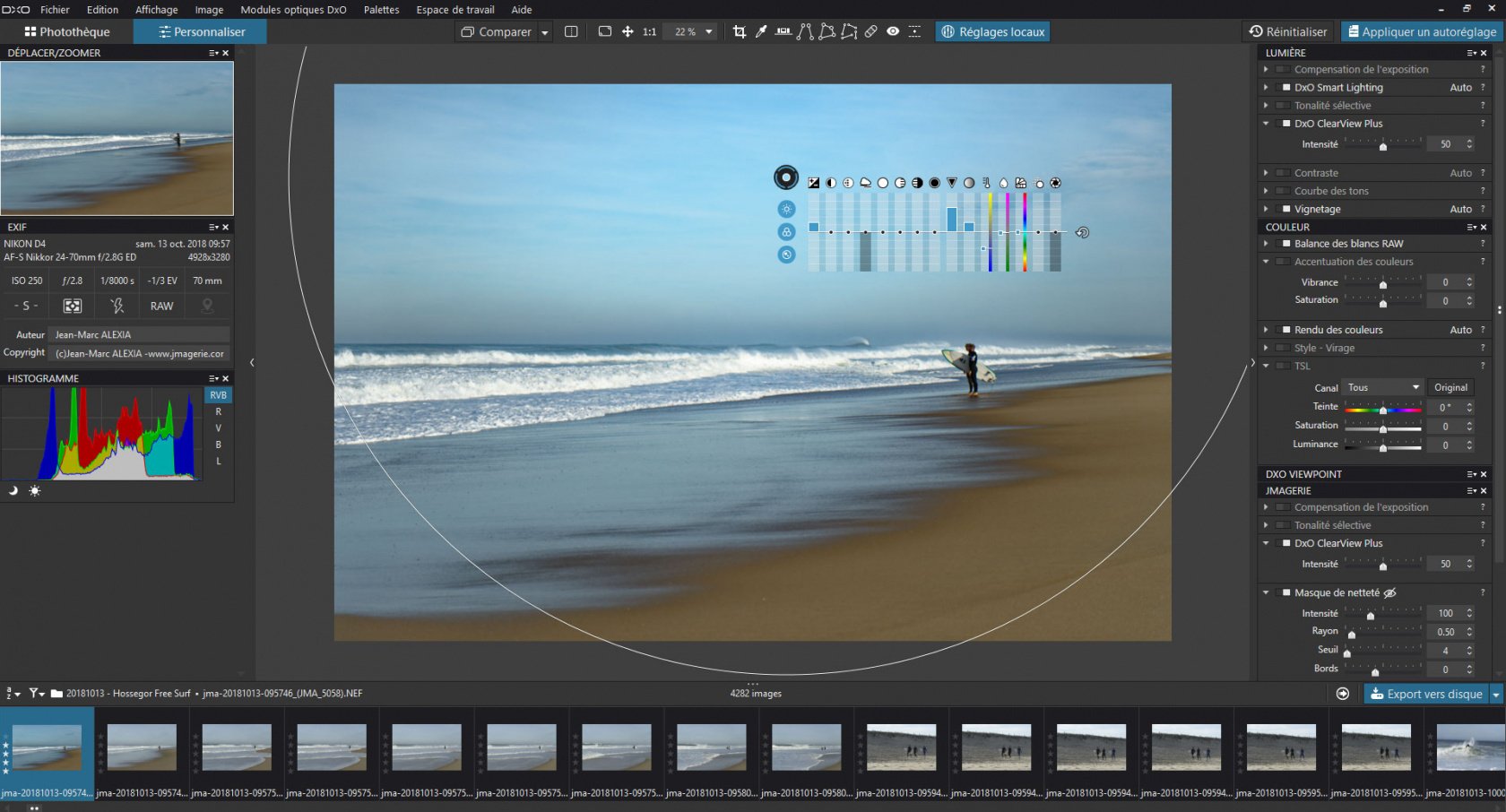Select the Horizon straightening tool
Image resolution: width=1506 pixels, height=812 pixels.
pyautogui.click(x=783, y=31)
